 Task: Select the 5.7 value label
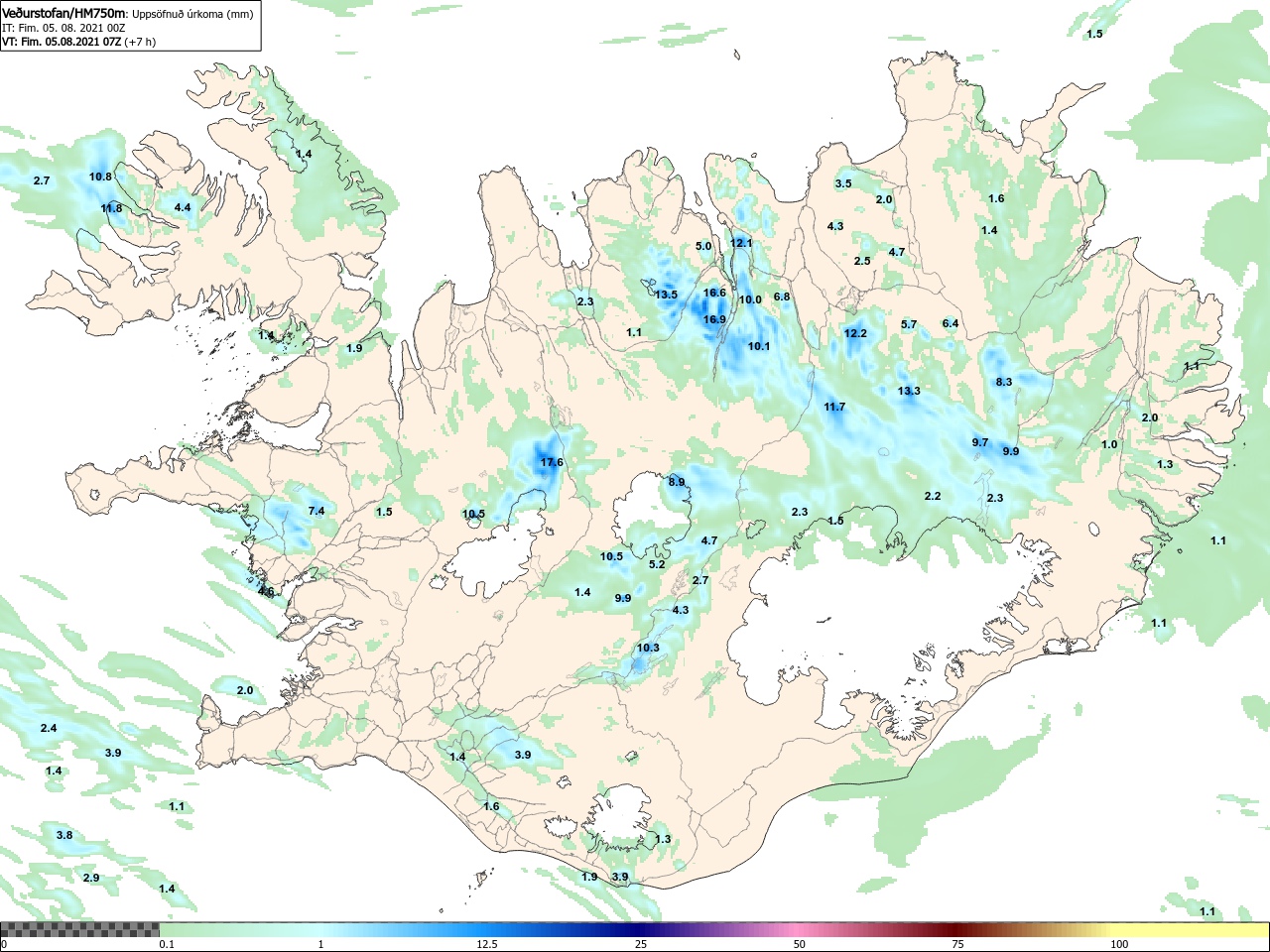click(909, 324)
